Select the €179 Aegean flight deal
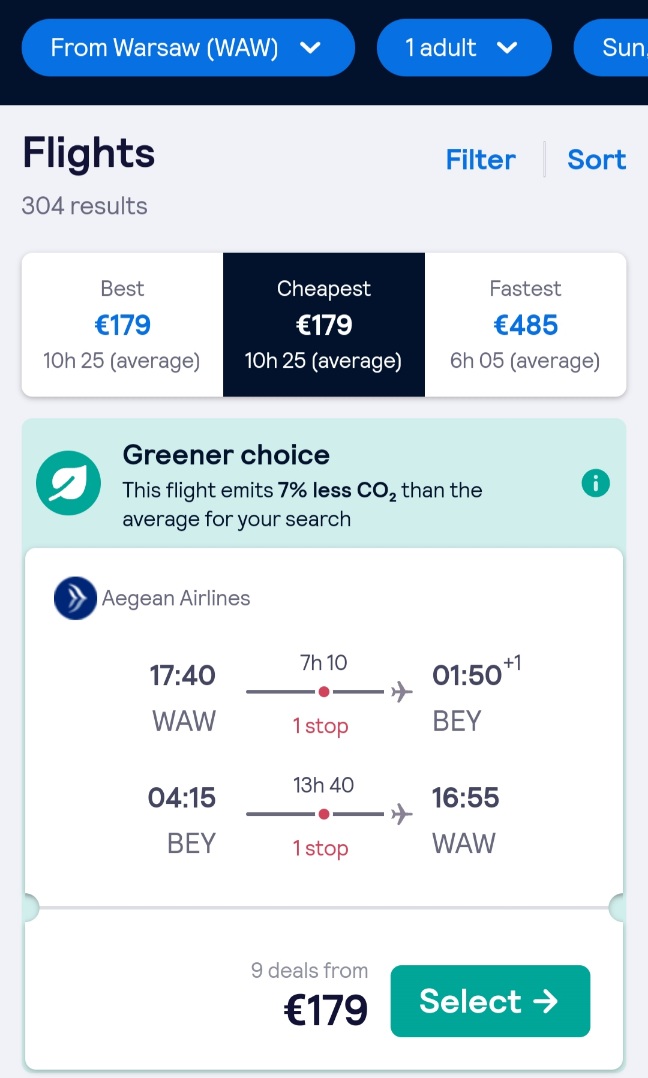This screenshot has width=648, height=1078. tap(490, 1001)
